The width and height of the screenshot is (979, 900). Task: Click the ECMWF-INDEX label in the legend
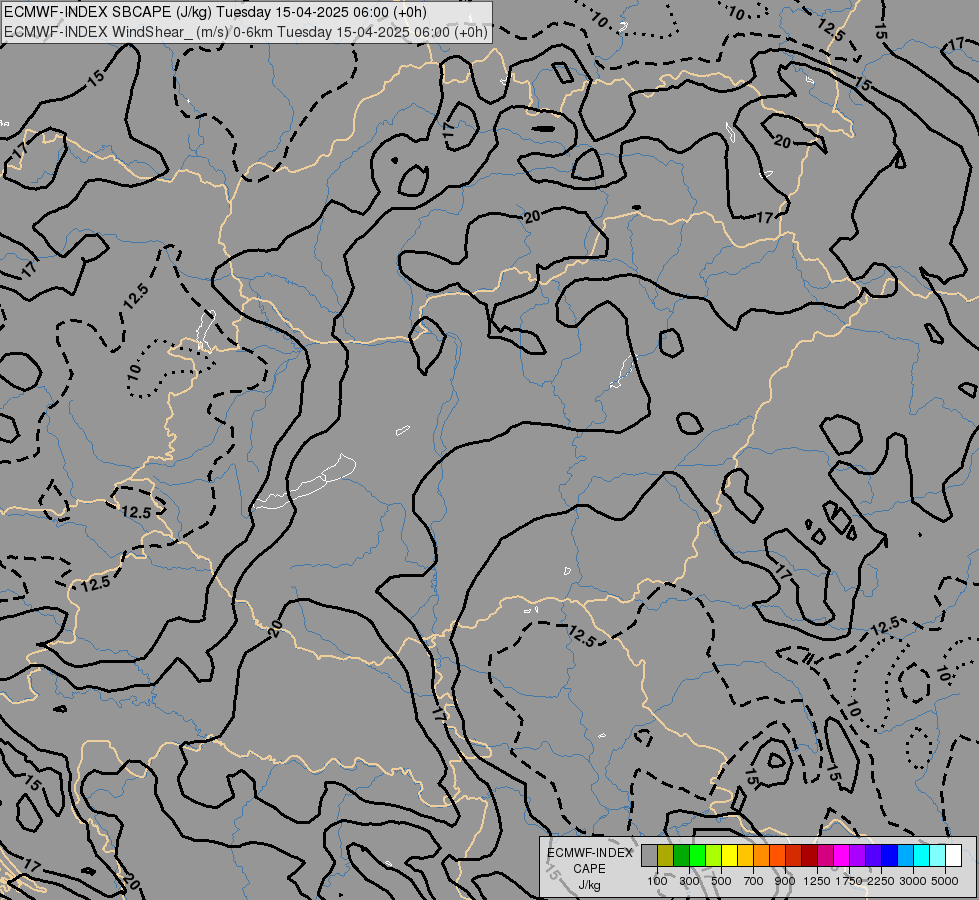pyautogui.click(x=589, y=853)
